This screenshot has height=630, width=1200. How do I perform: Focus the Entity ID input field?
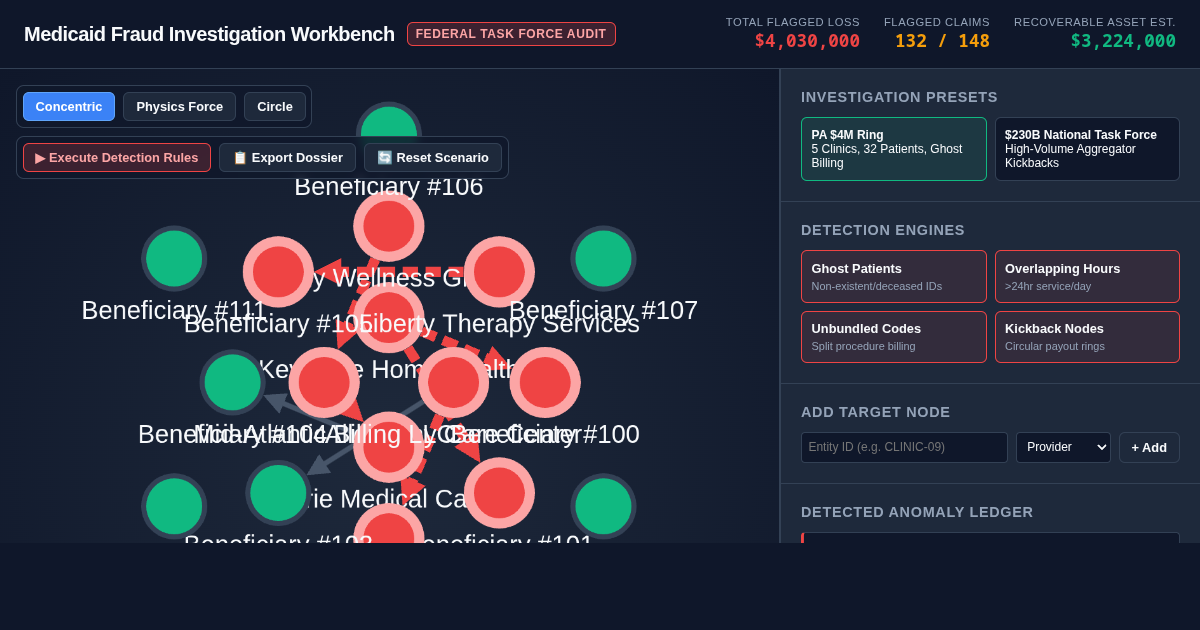(904, 447)
